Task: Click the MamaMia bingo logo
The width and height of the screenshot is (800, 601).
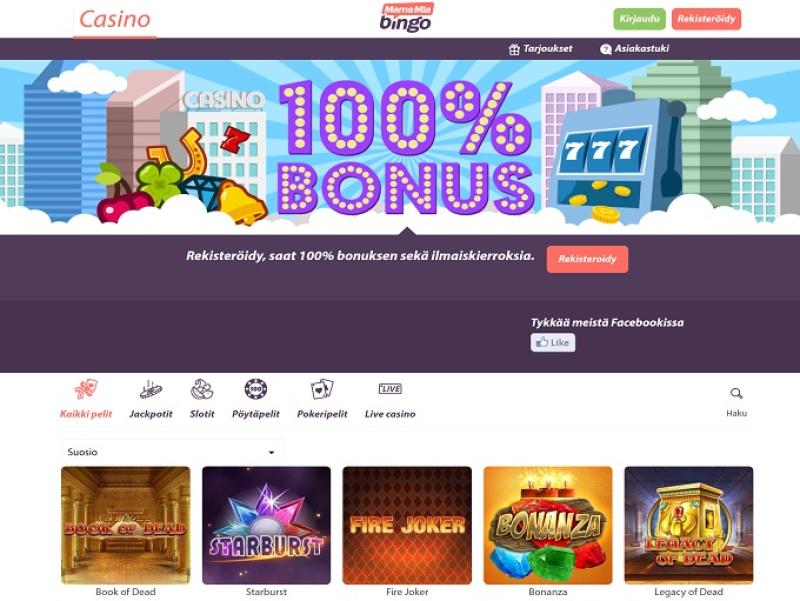Action: 406,18
